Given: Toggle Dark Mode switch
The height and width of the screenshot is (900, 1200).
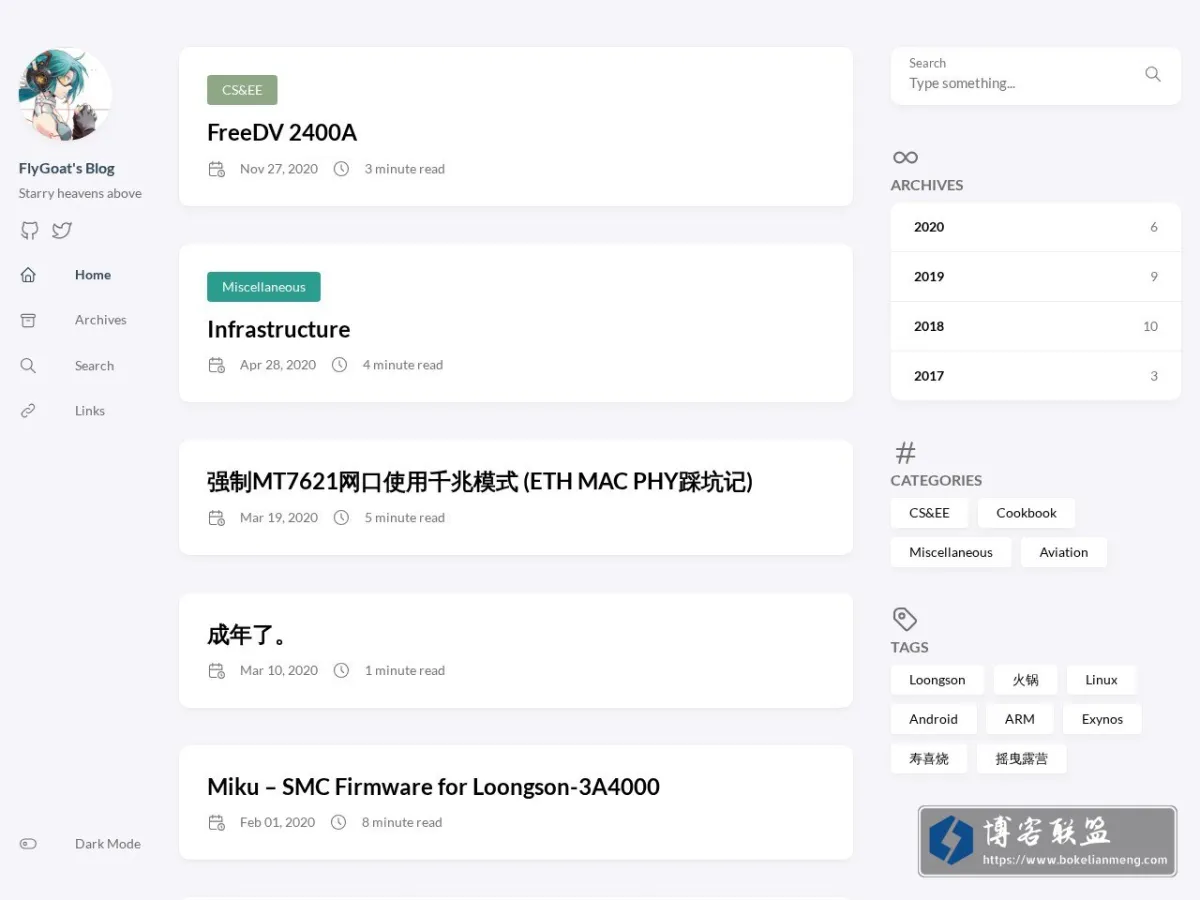Looking at the screenshot, I should (x=28, y=844).
